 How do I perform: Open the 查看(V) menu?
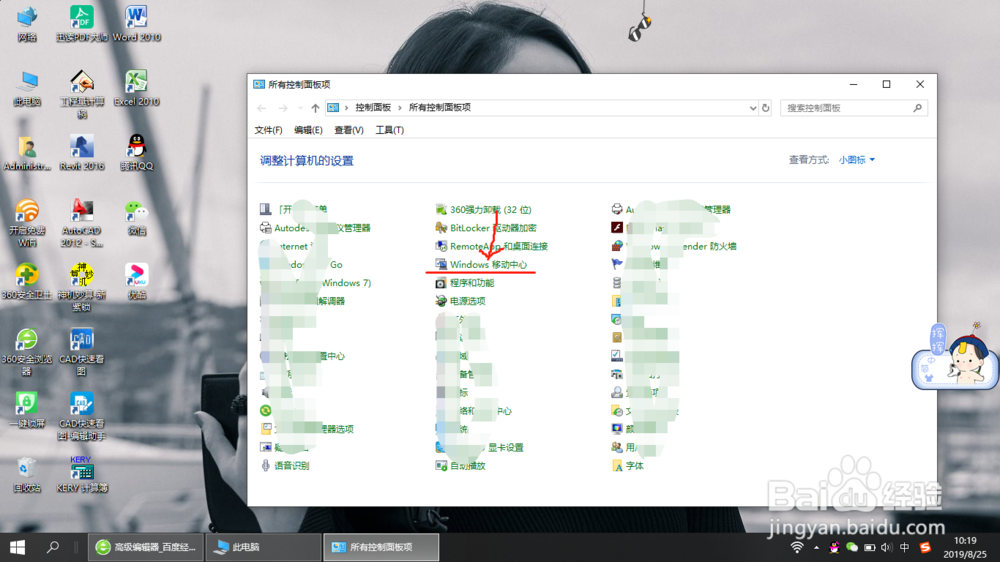349,130
